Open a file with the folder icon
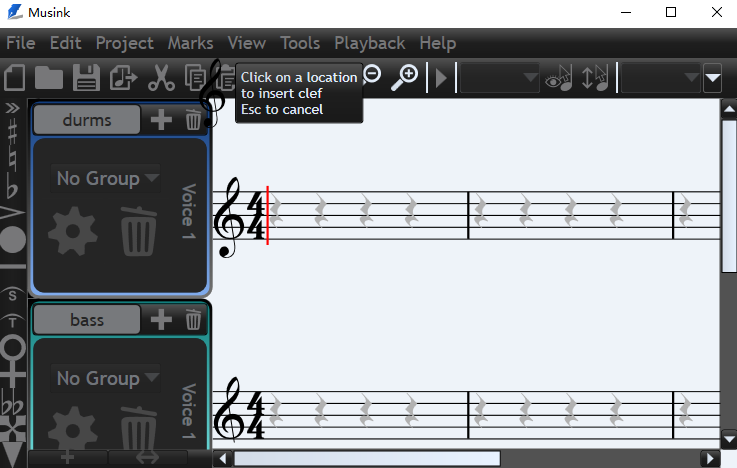737x468 pixels. point(49,77)
